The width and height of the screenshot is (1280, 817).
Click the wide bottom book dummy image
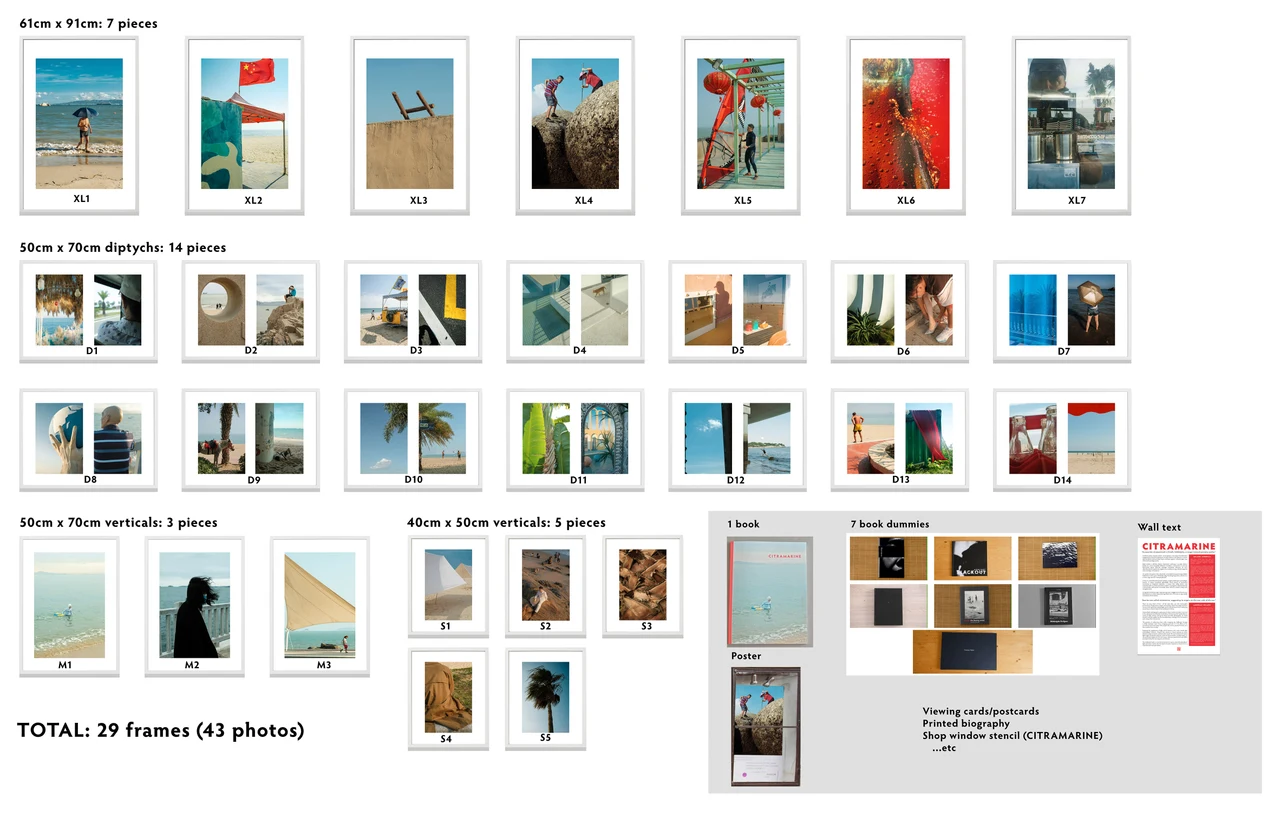972,651
